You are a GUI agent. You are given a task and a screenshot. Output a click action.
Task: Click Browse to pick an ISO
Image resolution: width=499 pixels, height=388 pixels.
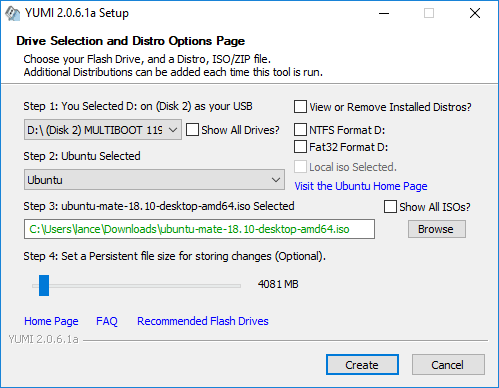tap(437, 229)
